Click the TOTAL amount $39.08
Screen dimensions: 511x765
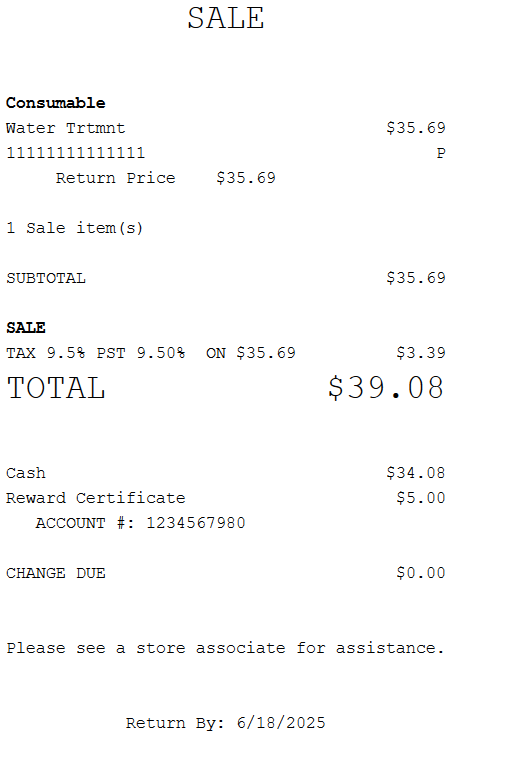point(386,388)
